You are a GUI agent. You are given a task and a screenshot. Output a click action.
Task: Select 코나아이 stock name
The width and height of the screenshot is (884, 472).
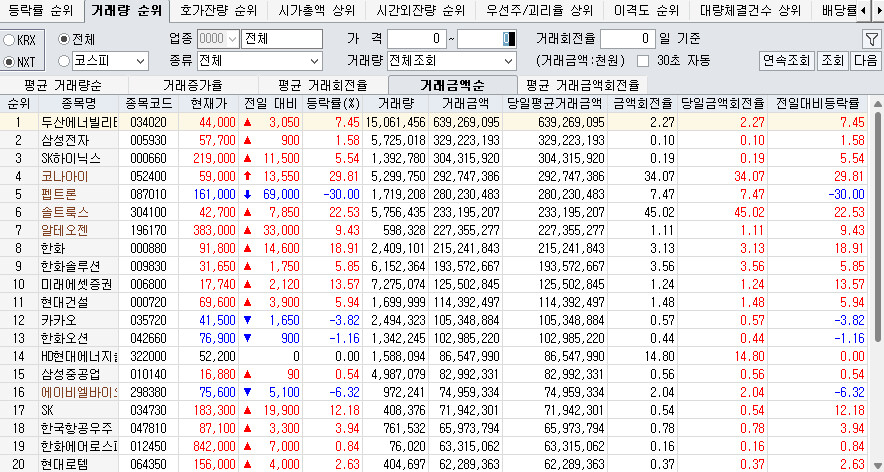(x=65, y=177)
